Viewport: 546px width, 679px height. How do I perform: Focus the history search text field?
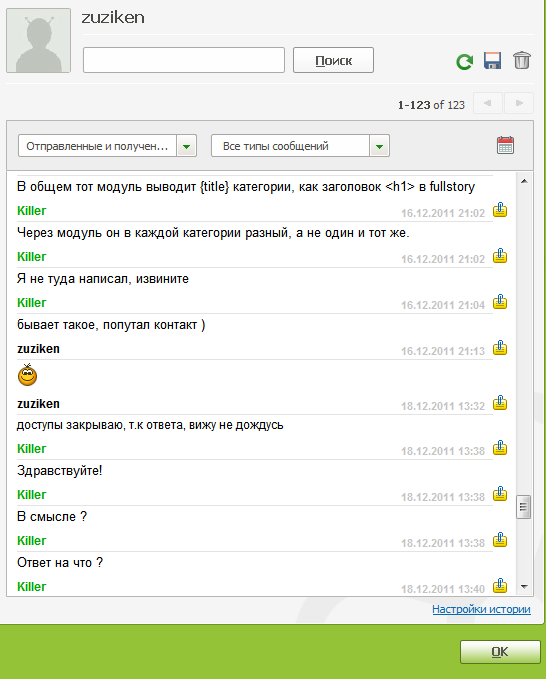[x=184, y=60]
